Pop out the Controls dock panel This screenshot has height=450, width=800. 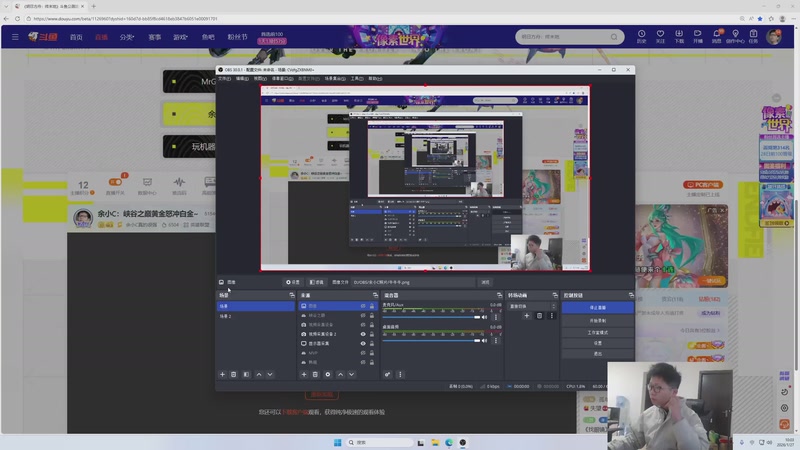tap(631, 295)
